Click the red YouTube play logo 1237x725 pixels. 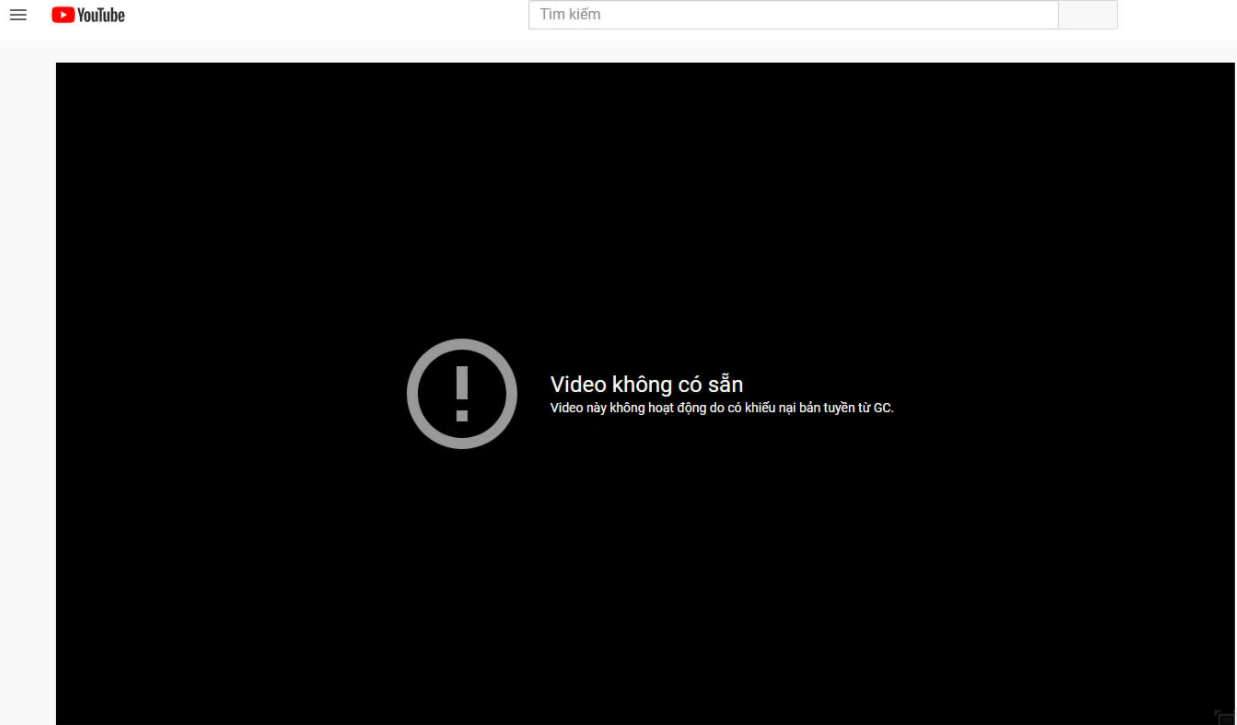tap(63, 15)
